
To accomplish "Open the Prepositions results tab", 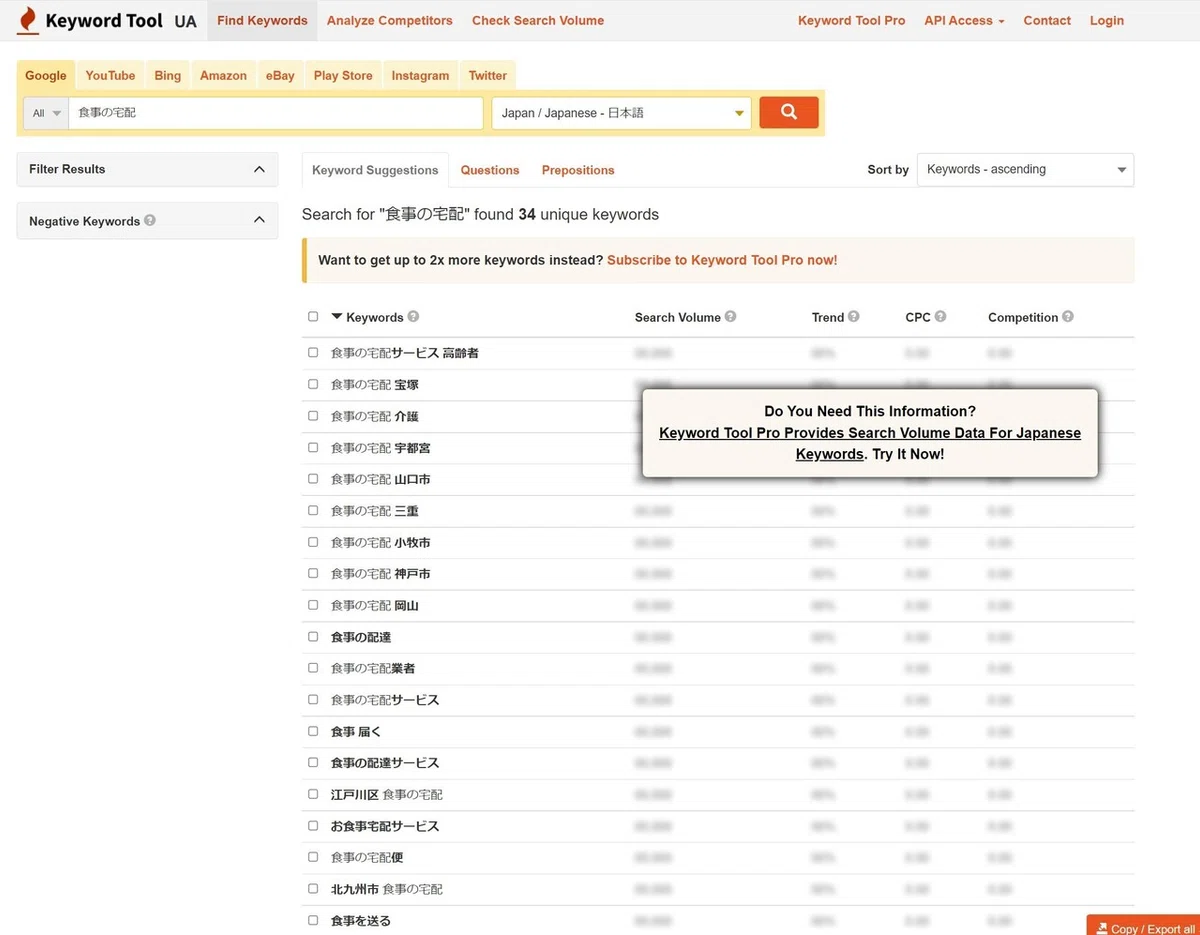I will click(578, 170).
